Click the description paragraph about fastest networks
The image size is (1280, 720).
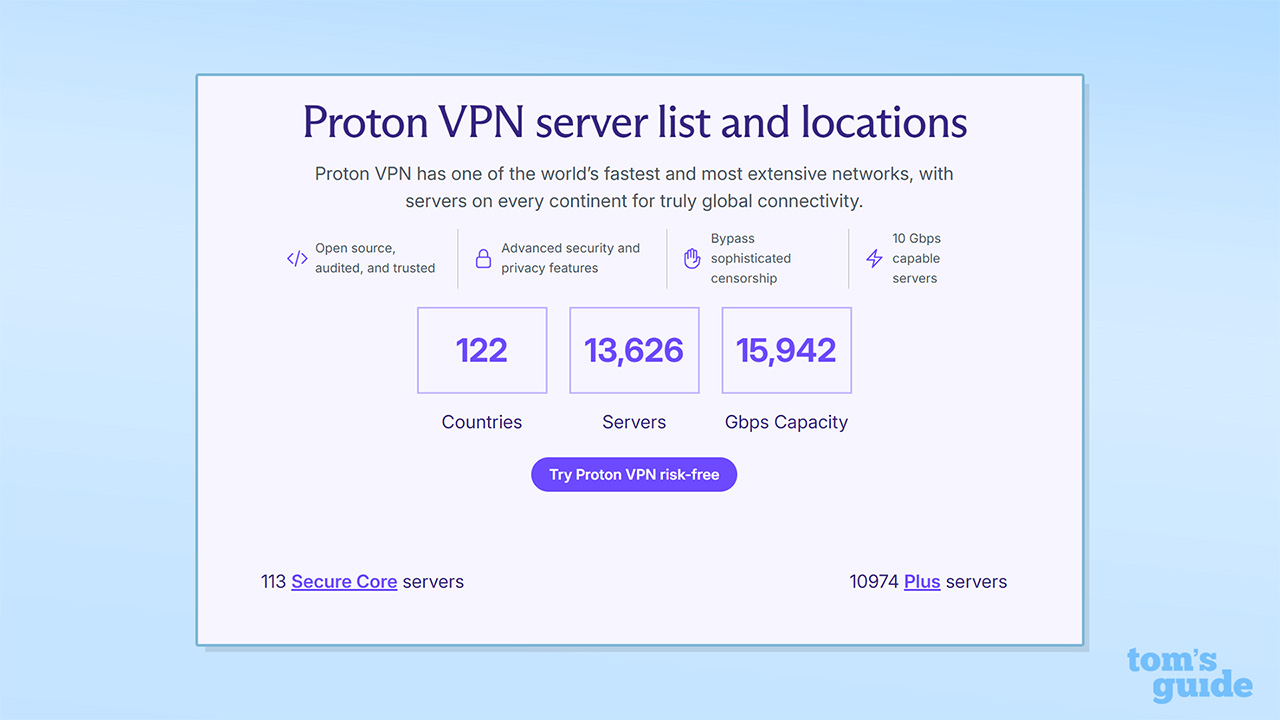tap(634, 187)
